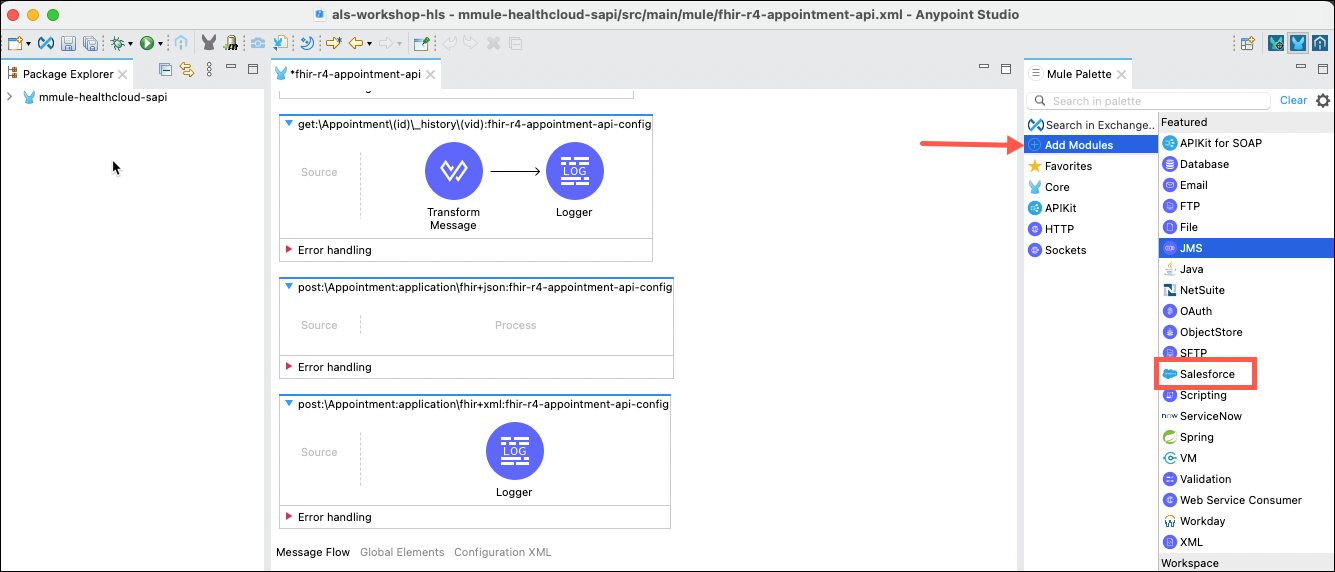This screenshot has height=572, width=1335.
Task: Select the Logger in the fhir+xml flow
Action: pyautogui.click(x=515, y=451)
